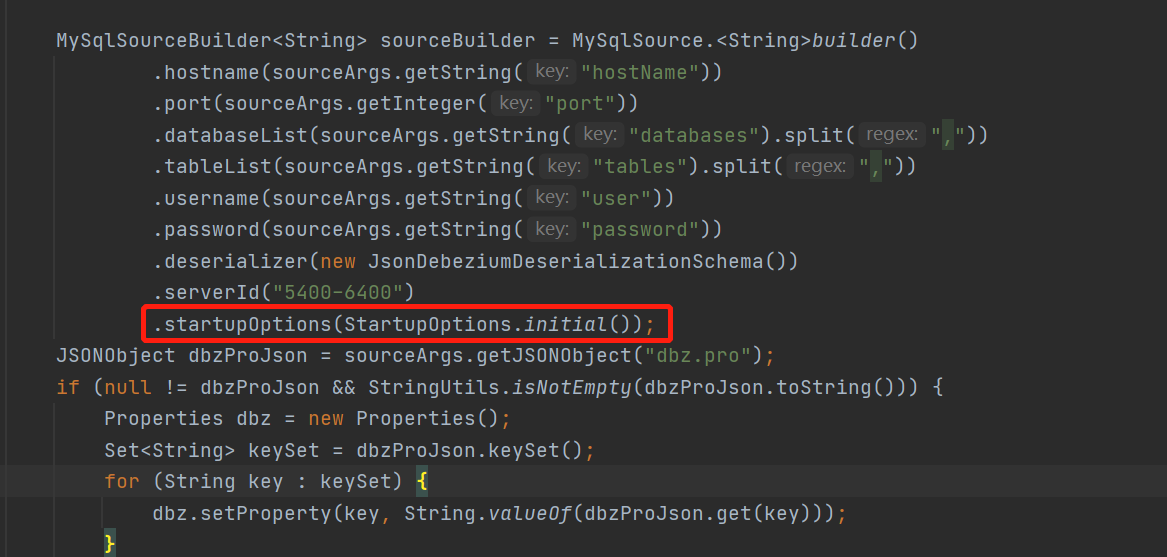Click the "password" string literal on password line

click(644, 229)
